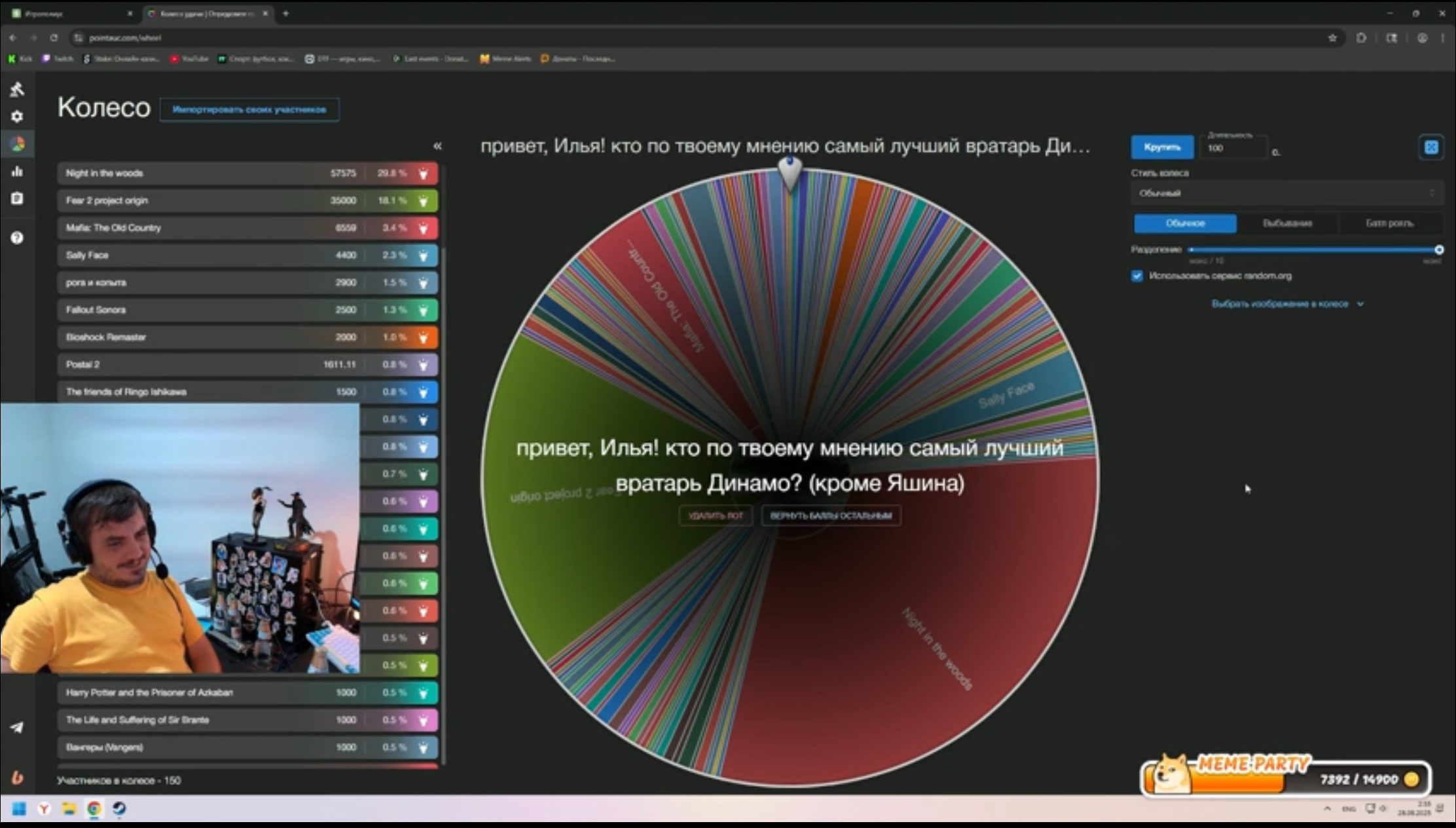Click the crown icon on Sally Face row
Image resolution: width=1456 pixels, height=828 pixels.
424,255
